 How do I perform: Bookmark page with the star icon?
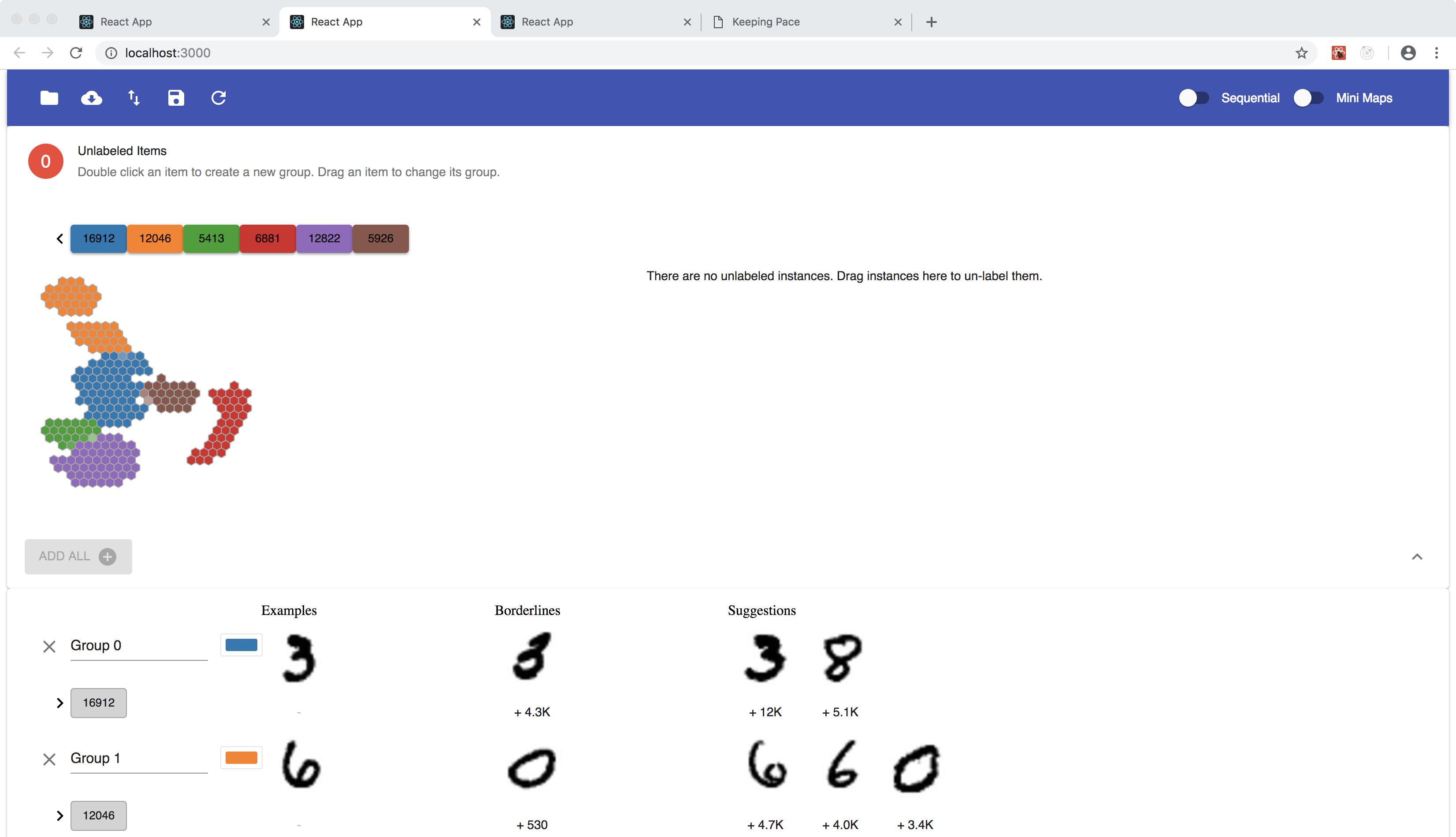click(x=1301, y=53)
